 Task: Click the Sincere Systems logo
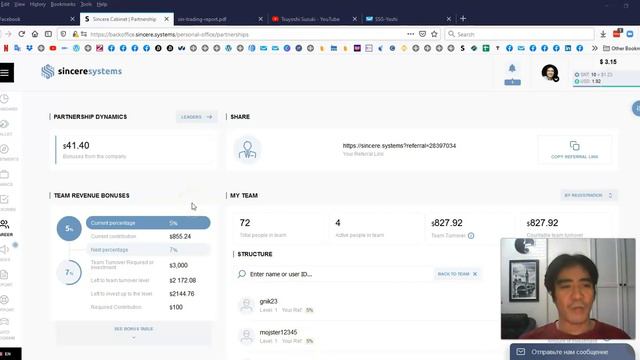(81, 71)
